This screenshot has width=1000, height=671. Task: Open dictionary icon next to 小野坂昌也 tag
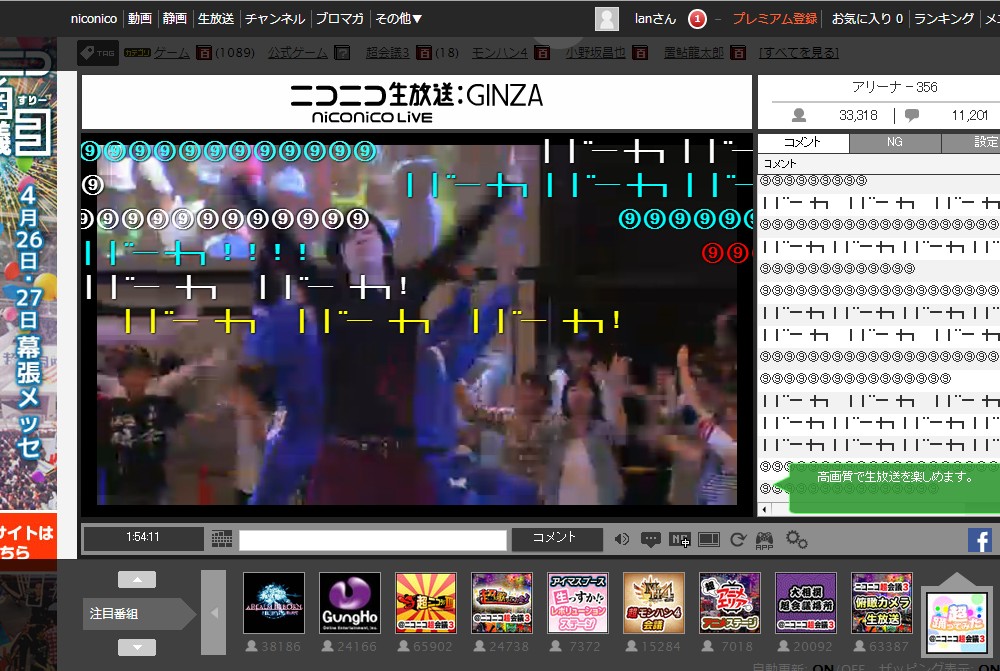[640, 53]
